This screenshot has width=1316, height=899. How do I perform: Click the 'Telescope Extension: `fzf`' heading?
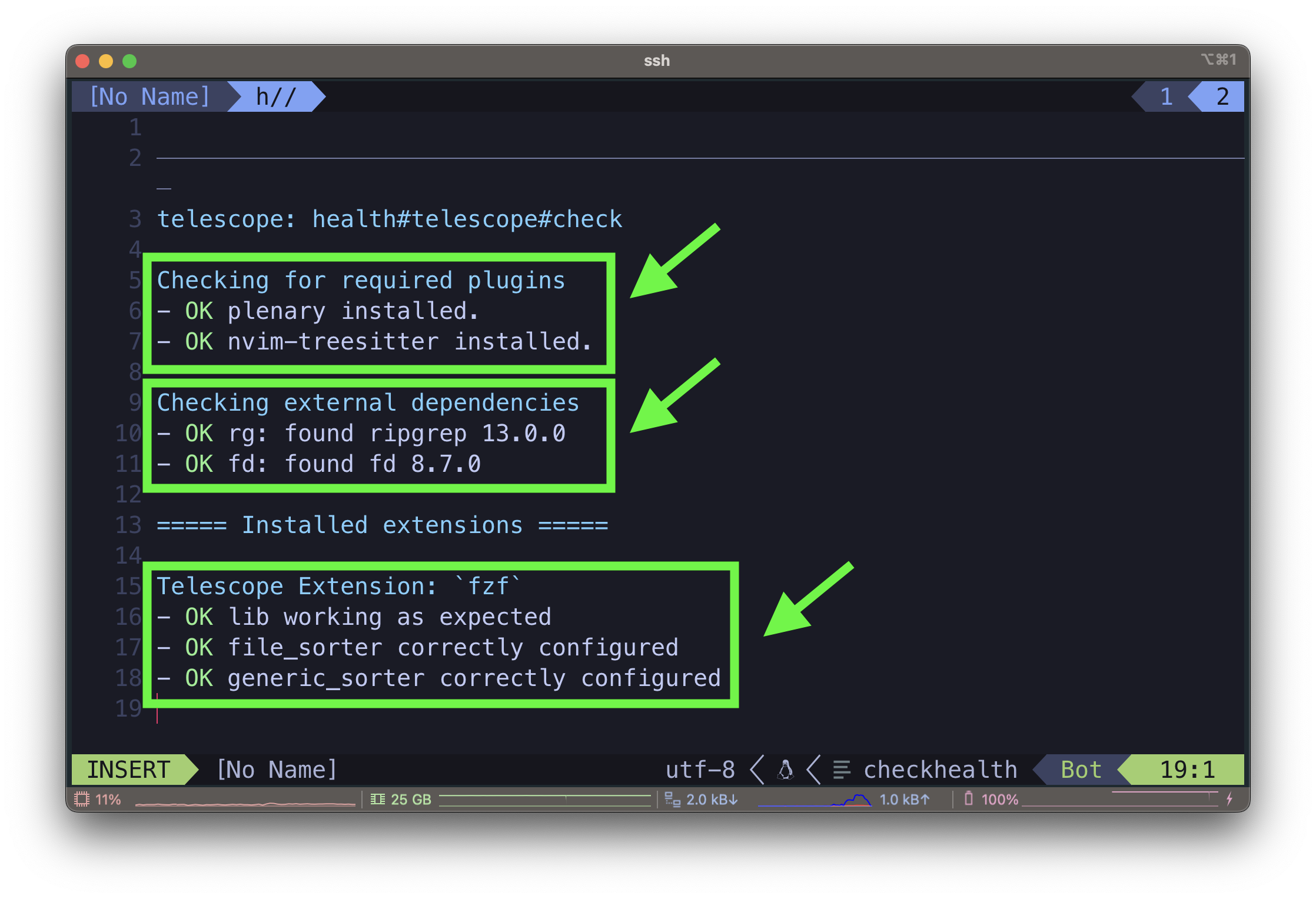(339, 587)
